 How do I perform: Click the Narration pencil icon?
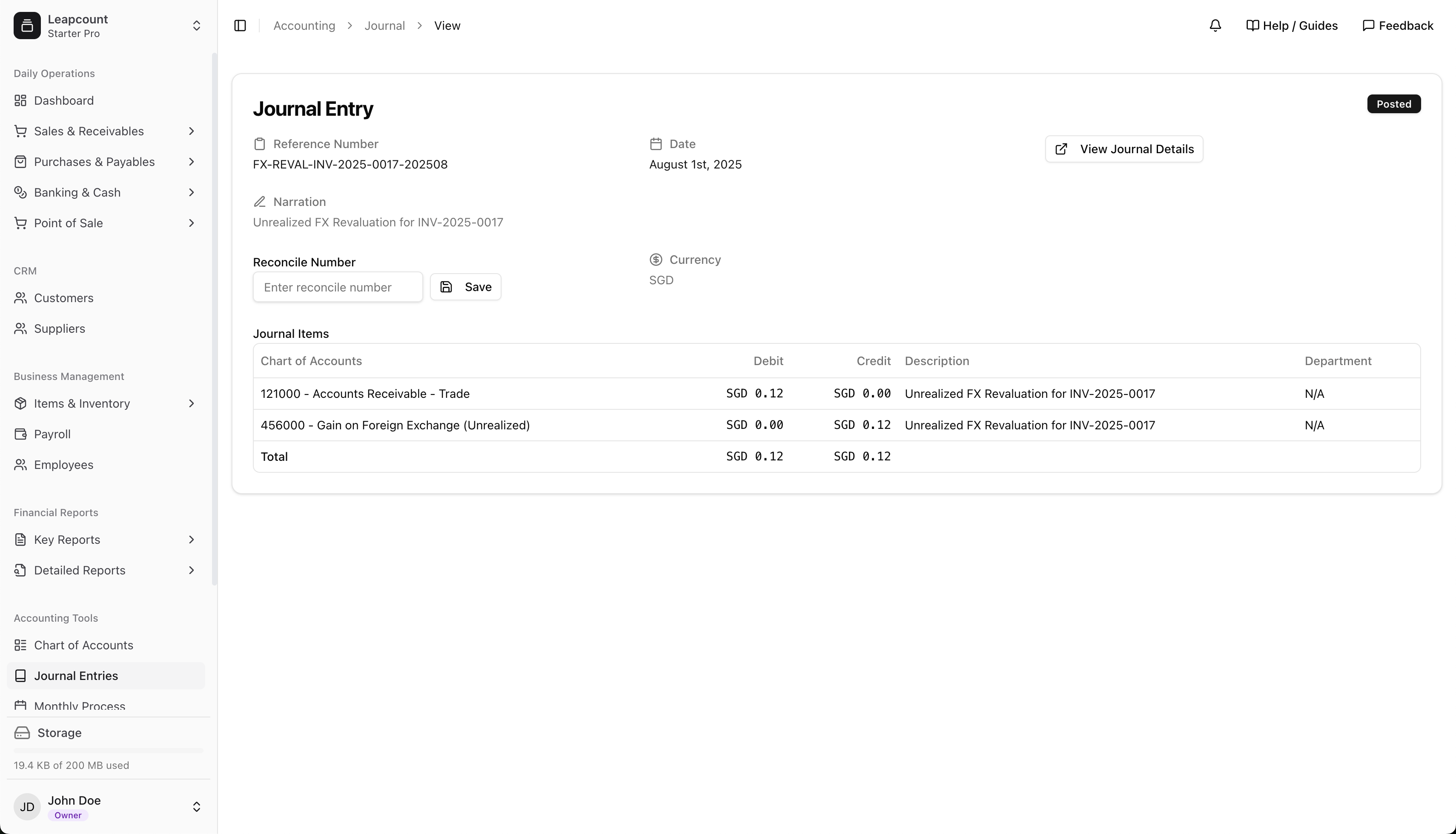tap(260, 202)
